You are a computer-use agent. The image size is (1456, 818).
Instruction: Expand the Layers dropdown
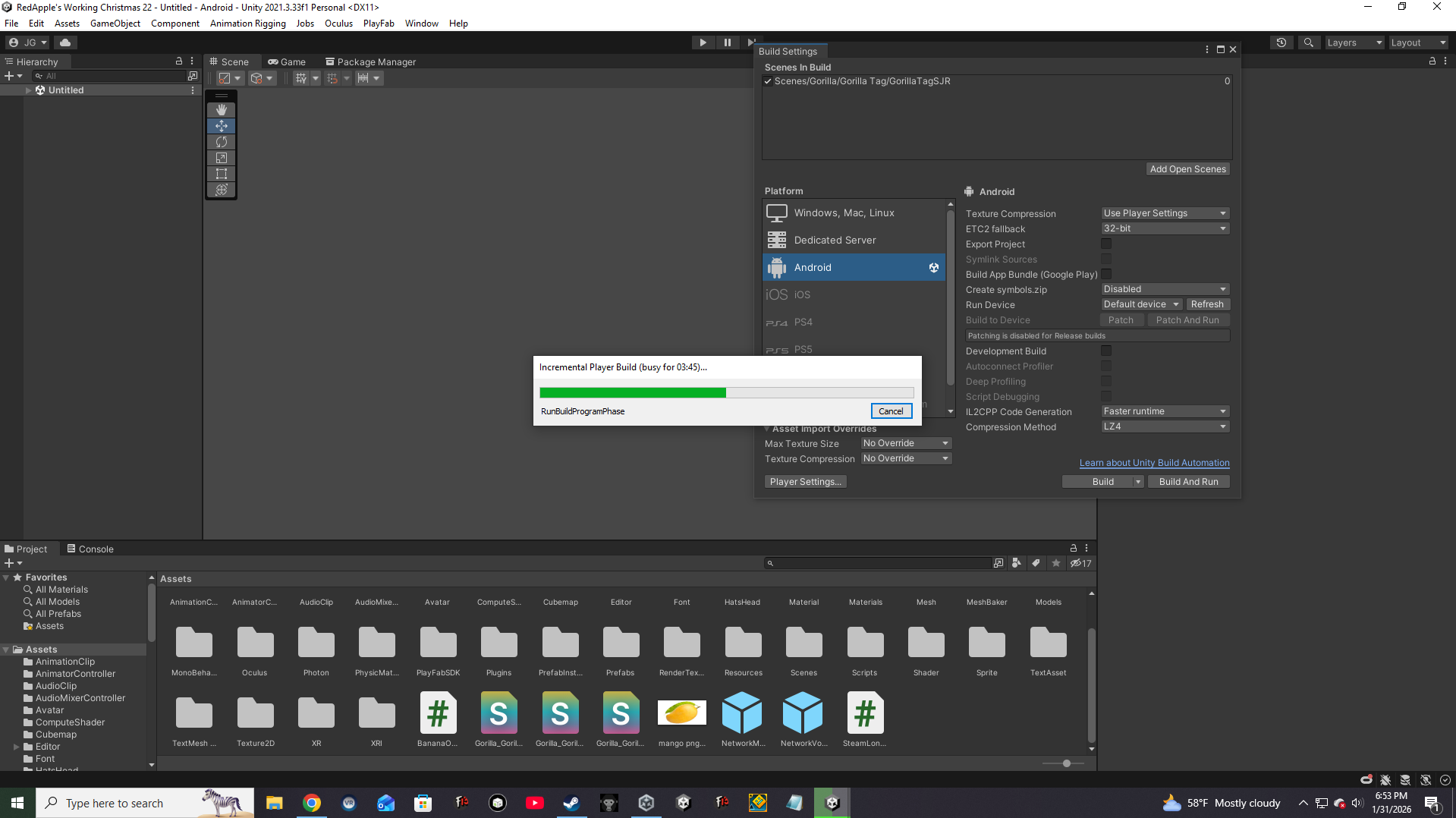tap(1354, 42)
